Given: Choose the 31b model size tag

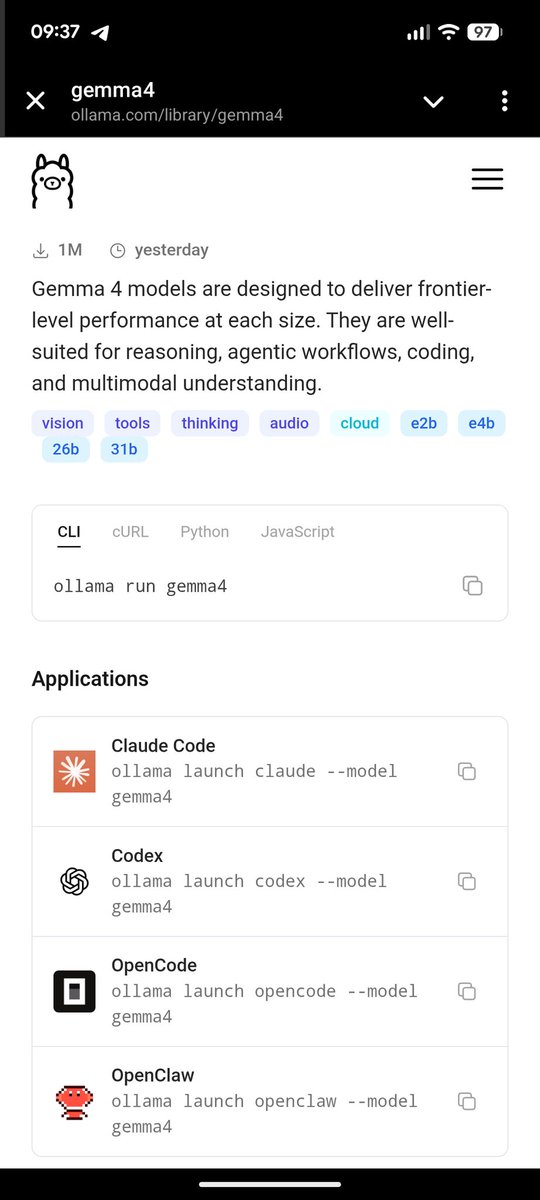Looking at the screenshot, I should [x=124, y=449].
